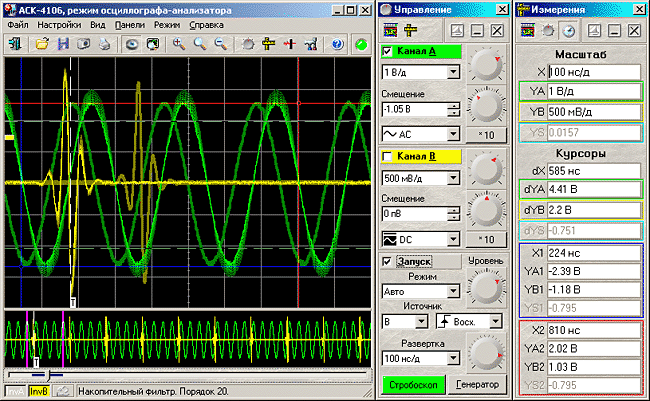Enable the Канал B checkbox
Image resolution: width=650 pixels, height=401 pixels.
point(389,156)
